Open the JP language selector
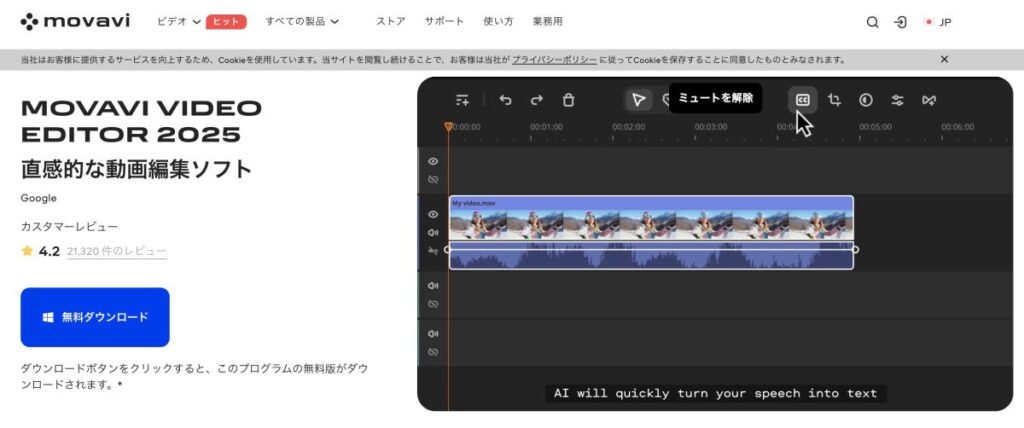Viewport: 1024px width, 428px height. point(938,22)
